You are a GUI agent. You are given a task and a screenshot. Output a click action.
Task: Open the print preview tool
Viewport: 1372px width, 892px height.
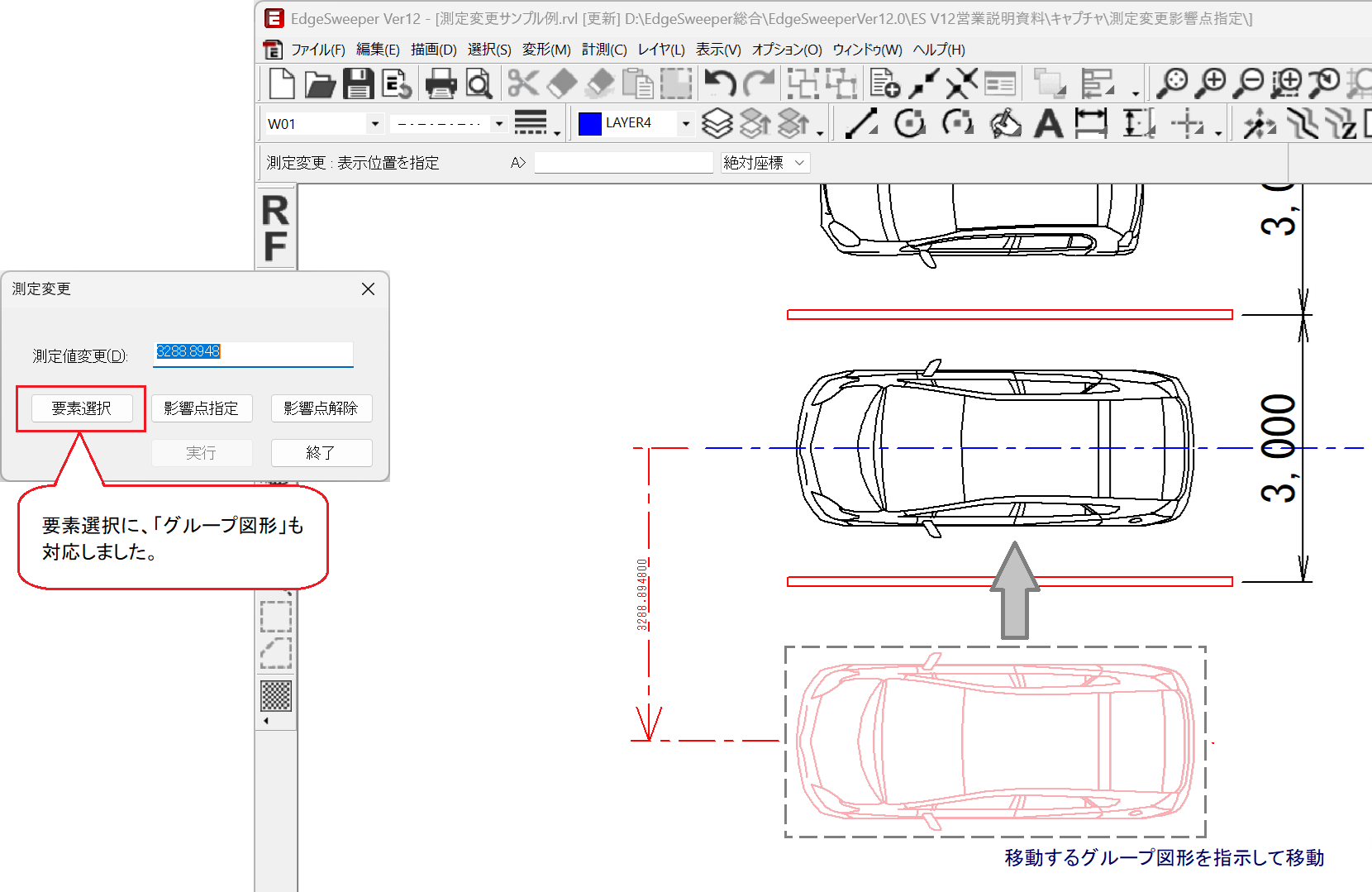pos(479,83)
